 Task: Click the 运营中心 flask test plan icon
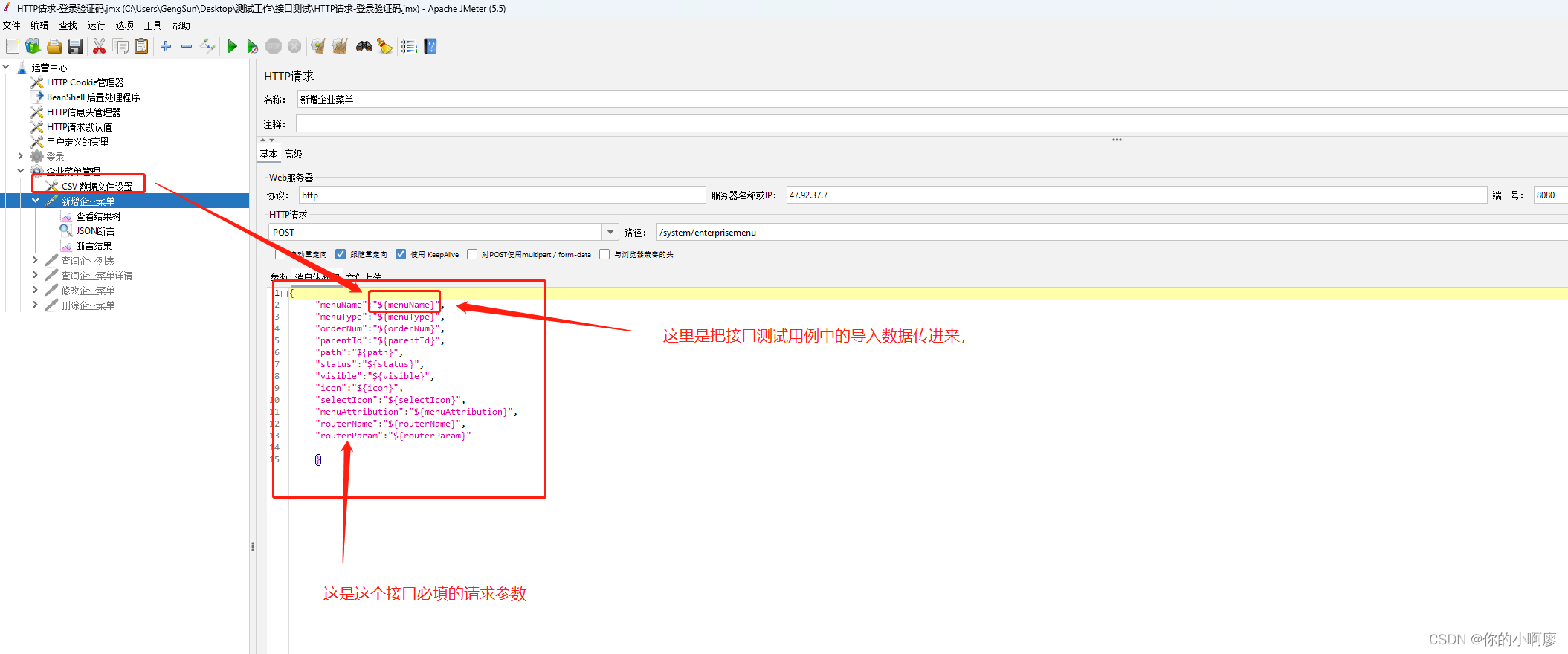22,68
